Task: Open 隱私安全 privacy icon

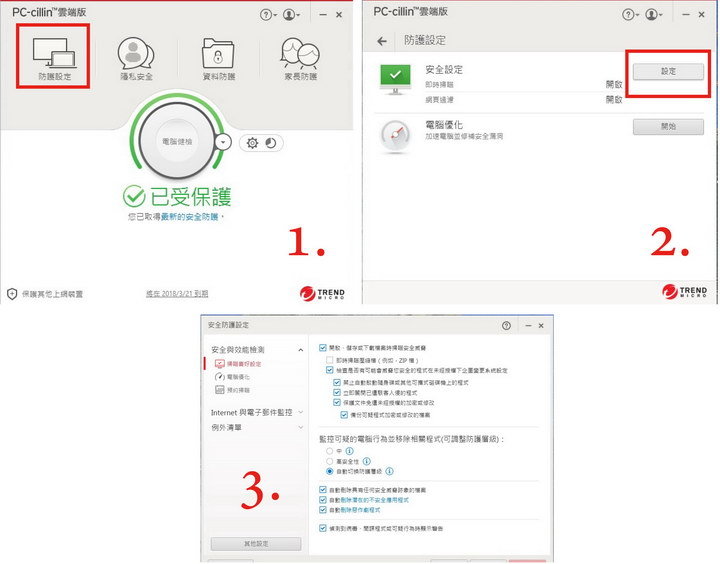Action: (x=136, y=58)
